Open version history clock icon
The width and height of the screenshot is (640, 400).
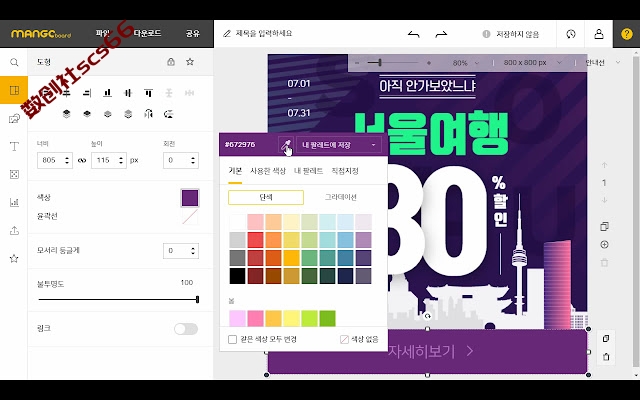click(x=571, y=34)
